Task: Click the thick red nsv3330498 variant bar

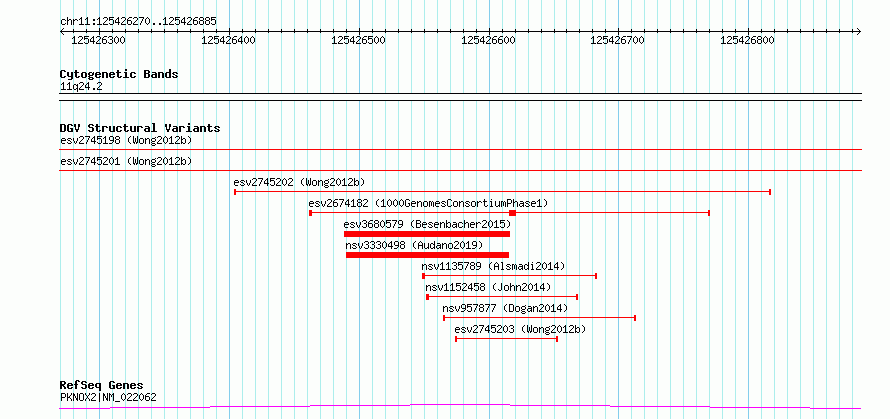Action: coord(427,255)
